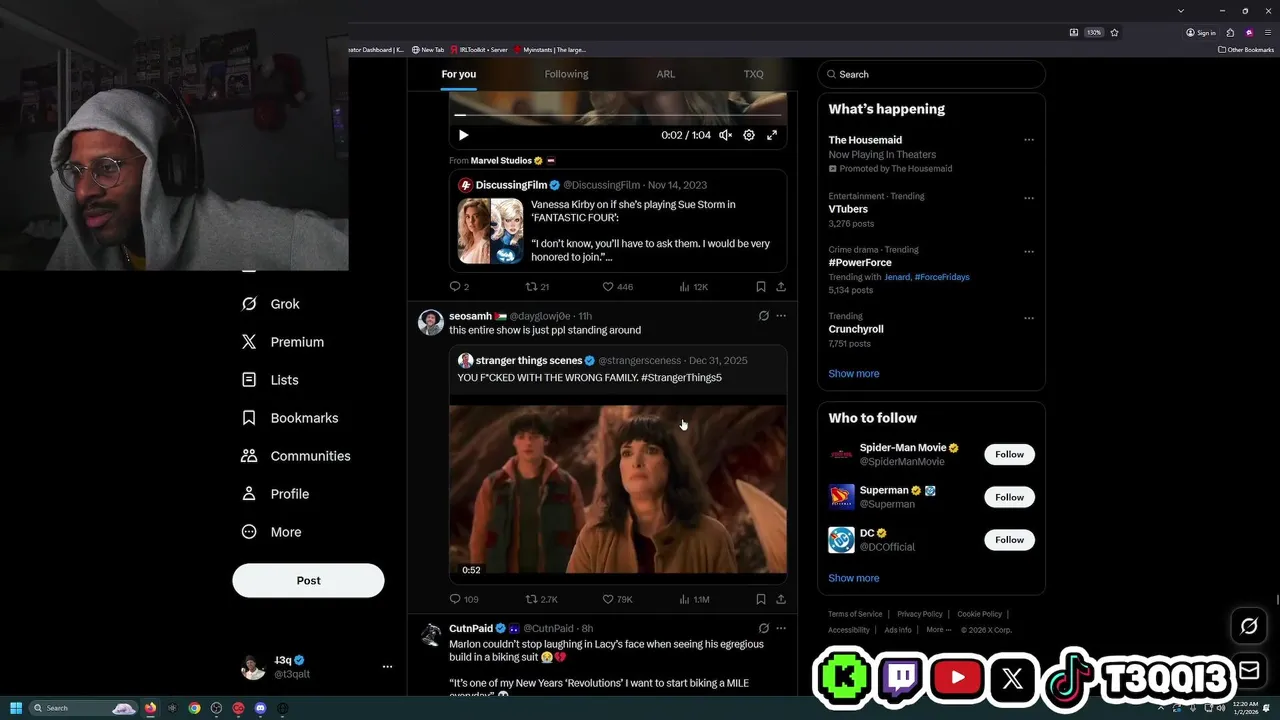The image size is (1280, 720).
Task: Open the #ForceFridays trending link
Action: [942, 277]
